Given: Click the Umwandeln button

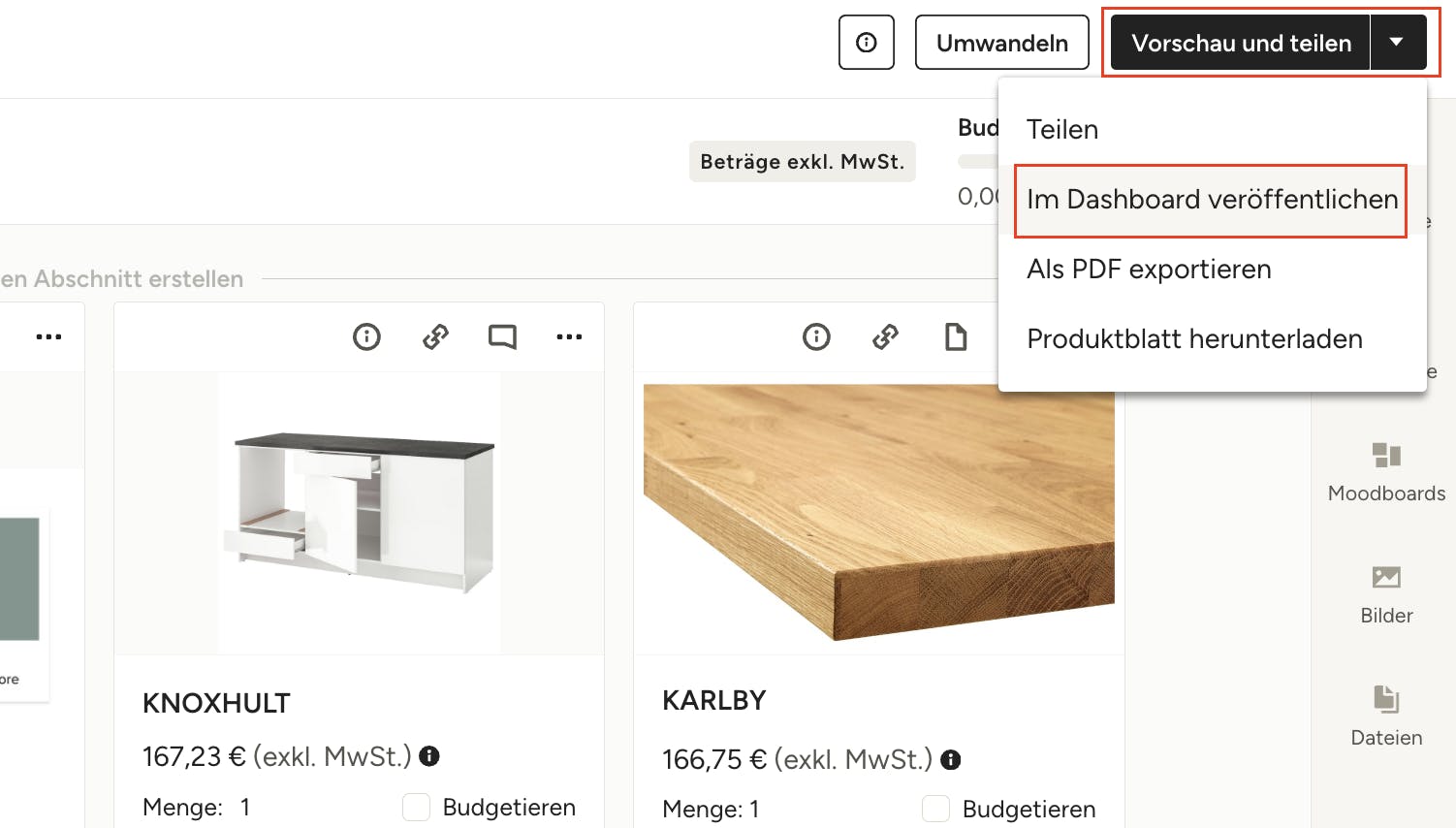Looking at the screenshot, I should click(x=1001, y=43).
